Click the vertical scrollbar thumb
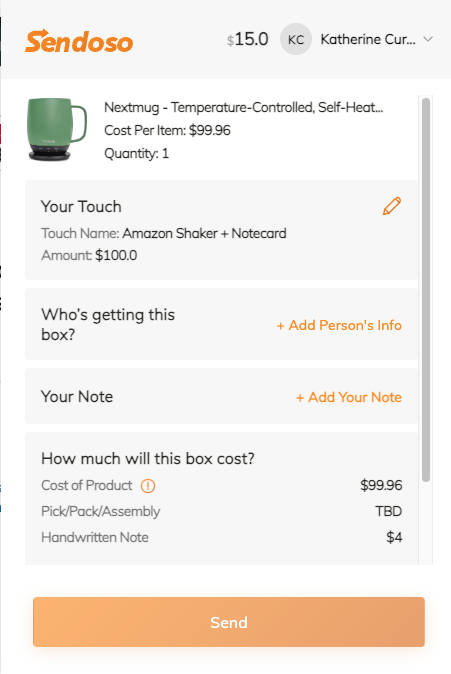 [426, 290]
